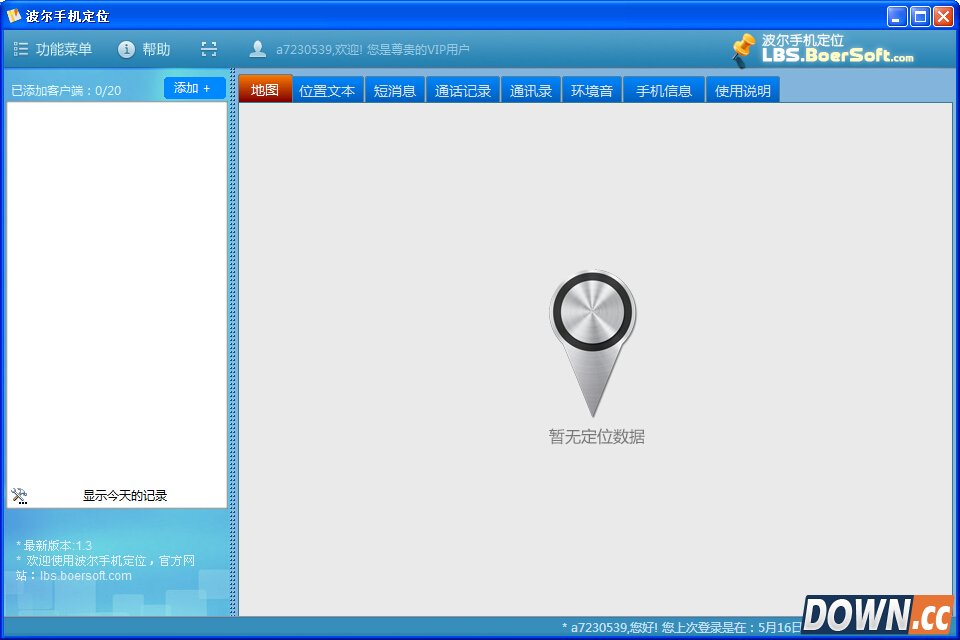View the 通话记录 tab
960x640 pixels.
click(x=463, y=90)
